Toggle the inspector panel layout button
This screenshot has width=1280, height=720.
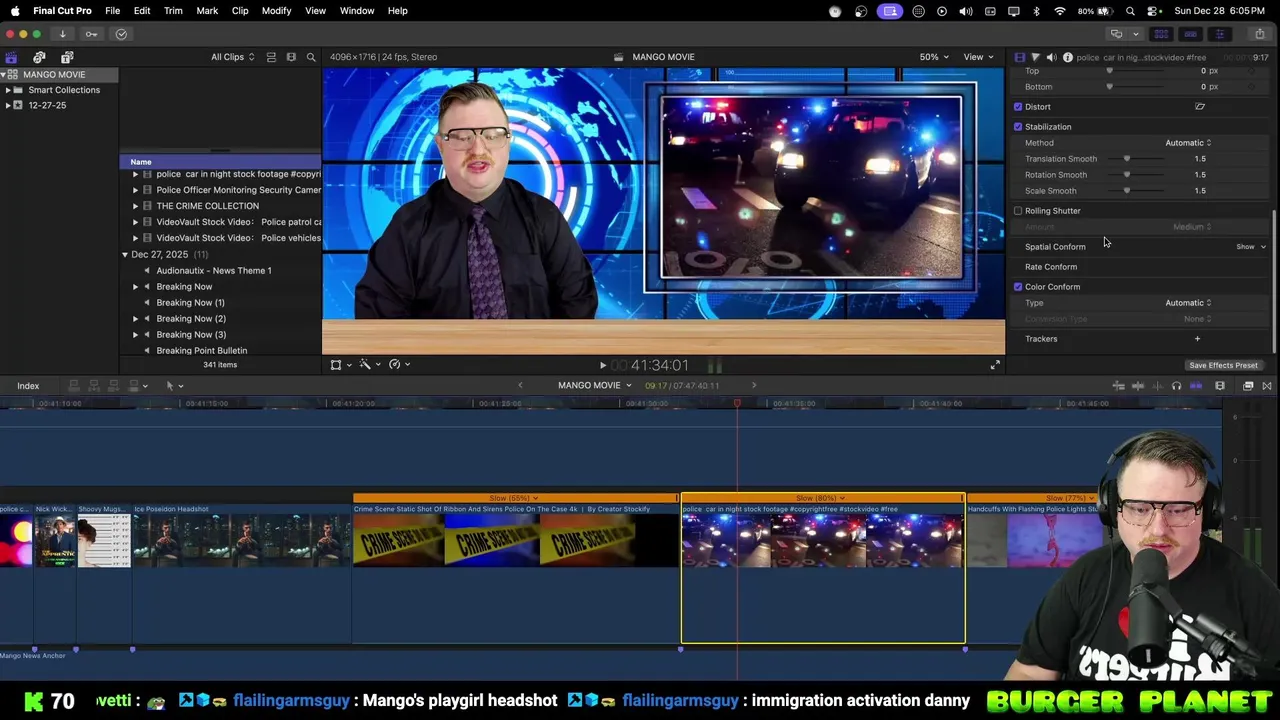point(1219,34)
